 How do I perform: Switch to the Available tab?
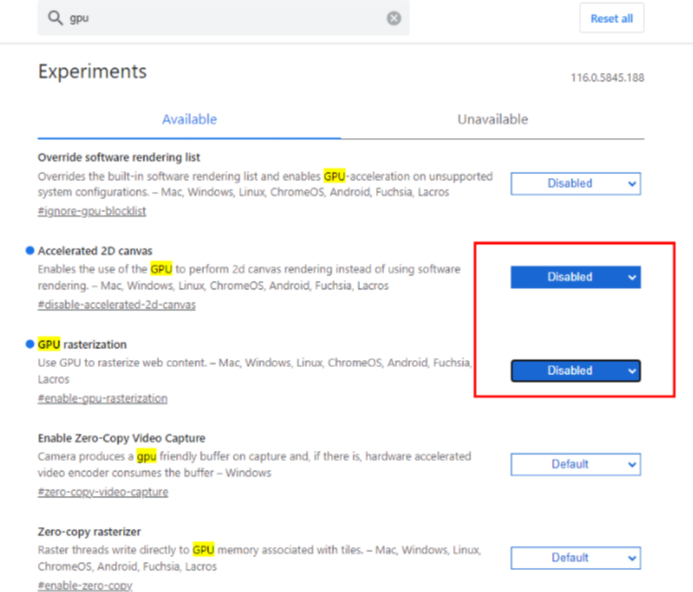189,119
